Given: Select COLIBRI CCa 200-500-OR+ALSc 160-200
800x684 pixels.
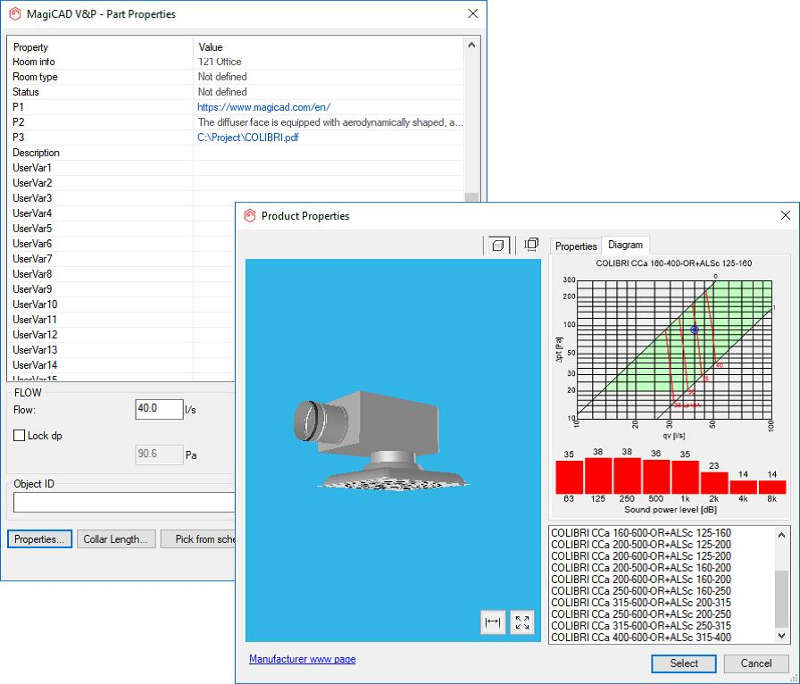Looking at the screenshot, I should coord(641,568).
